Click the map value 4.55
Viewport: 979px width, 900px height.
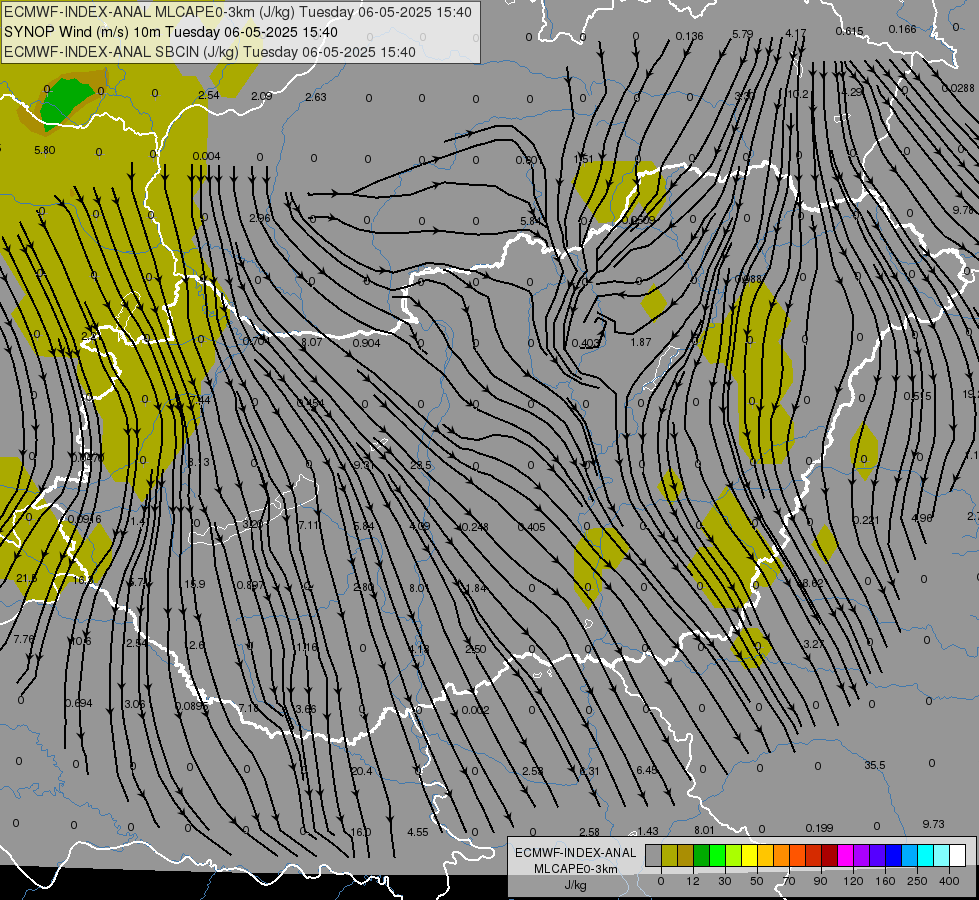(418, 832)
